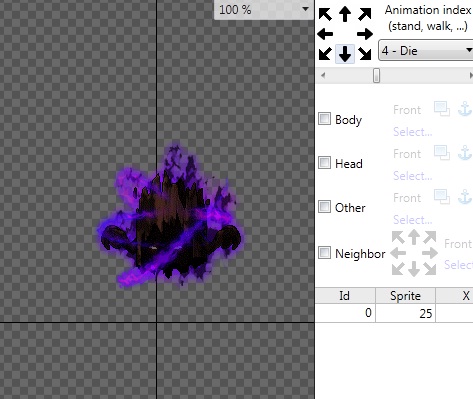Enable the Head reference checkbox
The image size is (473, 399).
tap(324, 163)
